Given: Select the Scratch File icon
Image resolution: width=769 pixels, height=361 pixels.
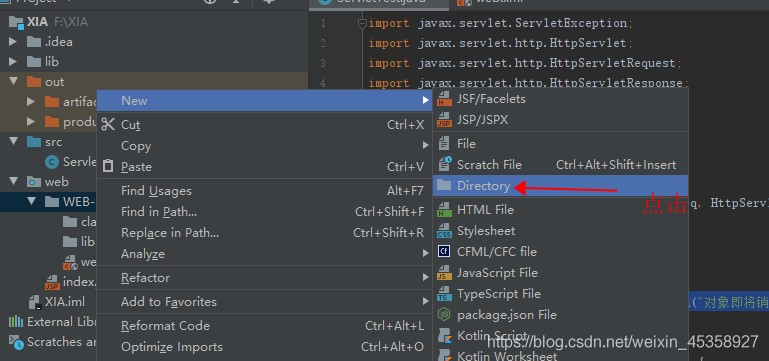Looking at the screenshot, I should tap(444, 164).
